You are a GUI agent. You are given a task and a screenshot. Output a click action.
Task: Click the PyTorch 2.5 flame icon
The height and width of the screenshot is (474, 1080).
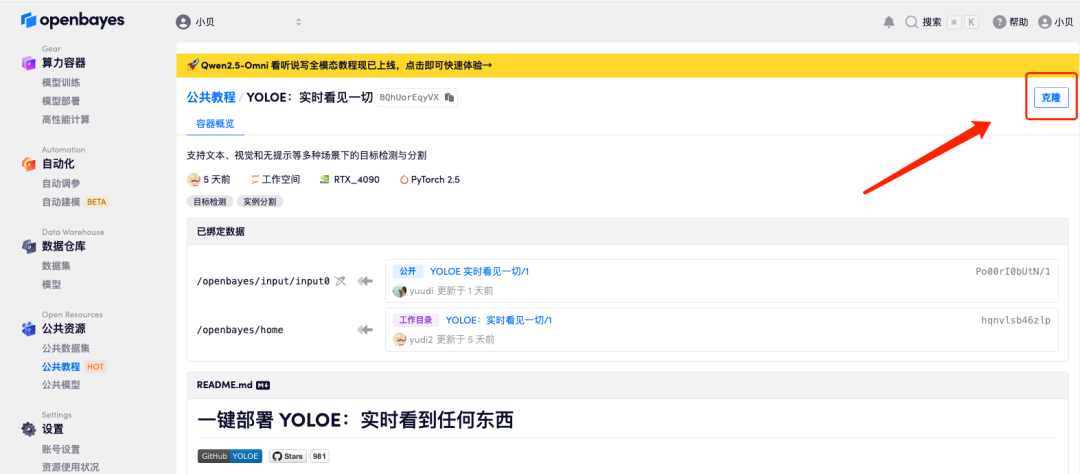click(x=404, y=179)
